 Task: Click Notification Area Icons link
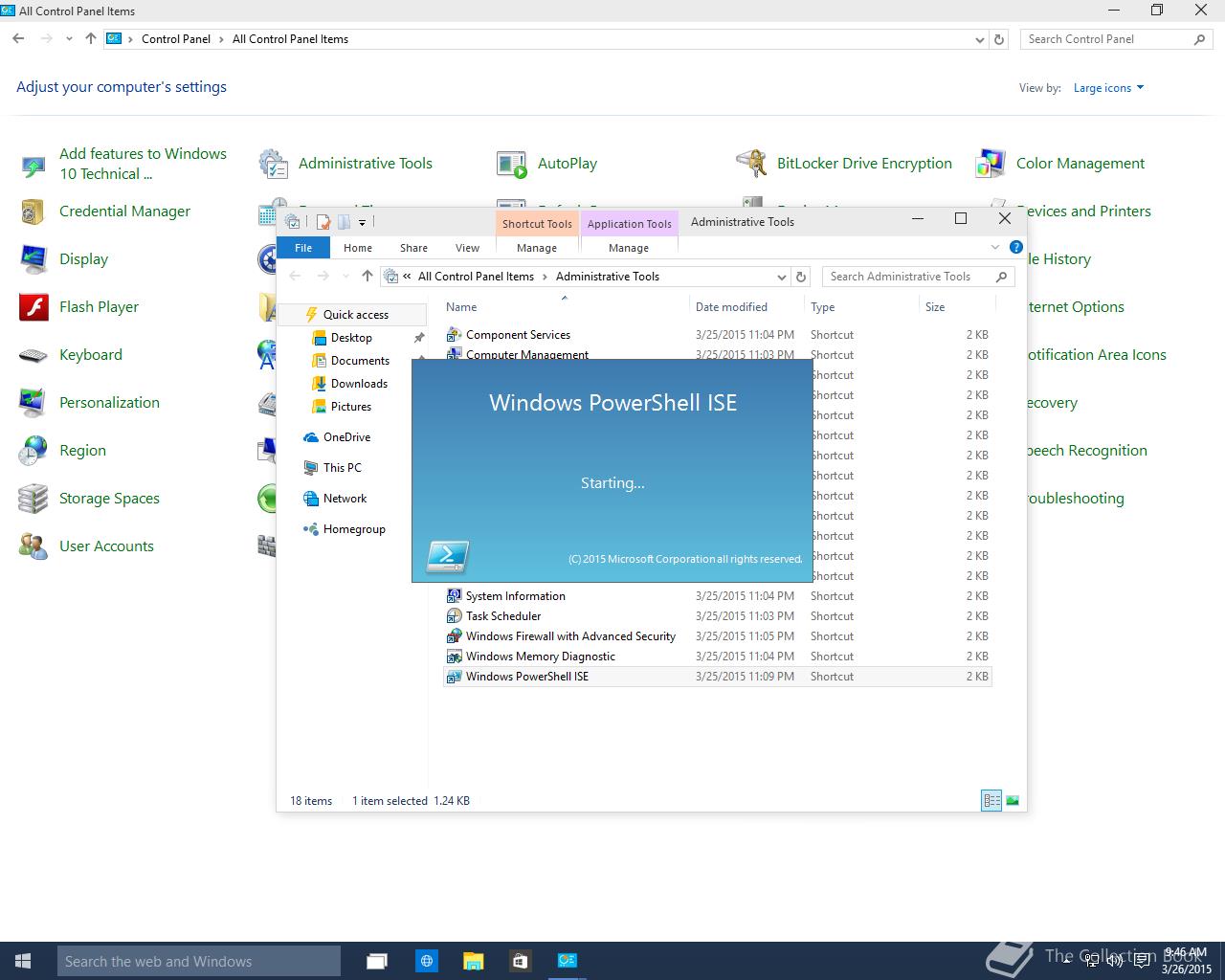tap(1097, 355)
